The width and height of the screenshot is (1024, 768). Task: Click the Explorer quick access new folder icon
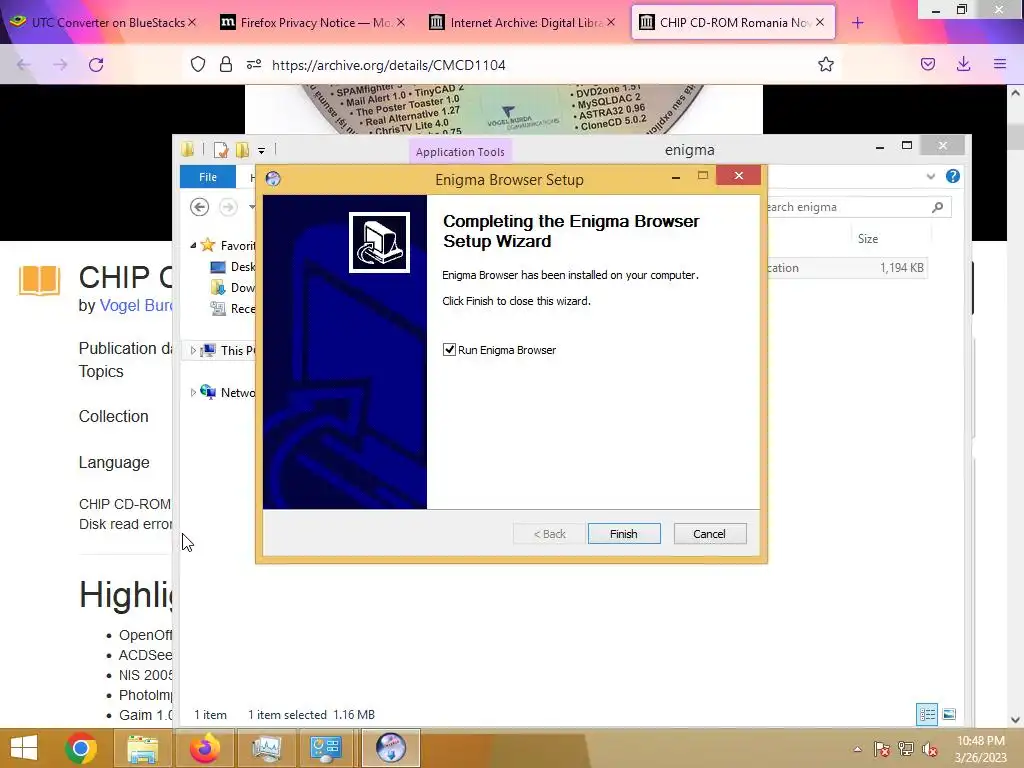click(x=242, y=150)
